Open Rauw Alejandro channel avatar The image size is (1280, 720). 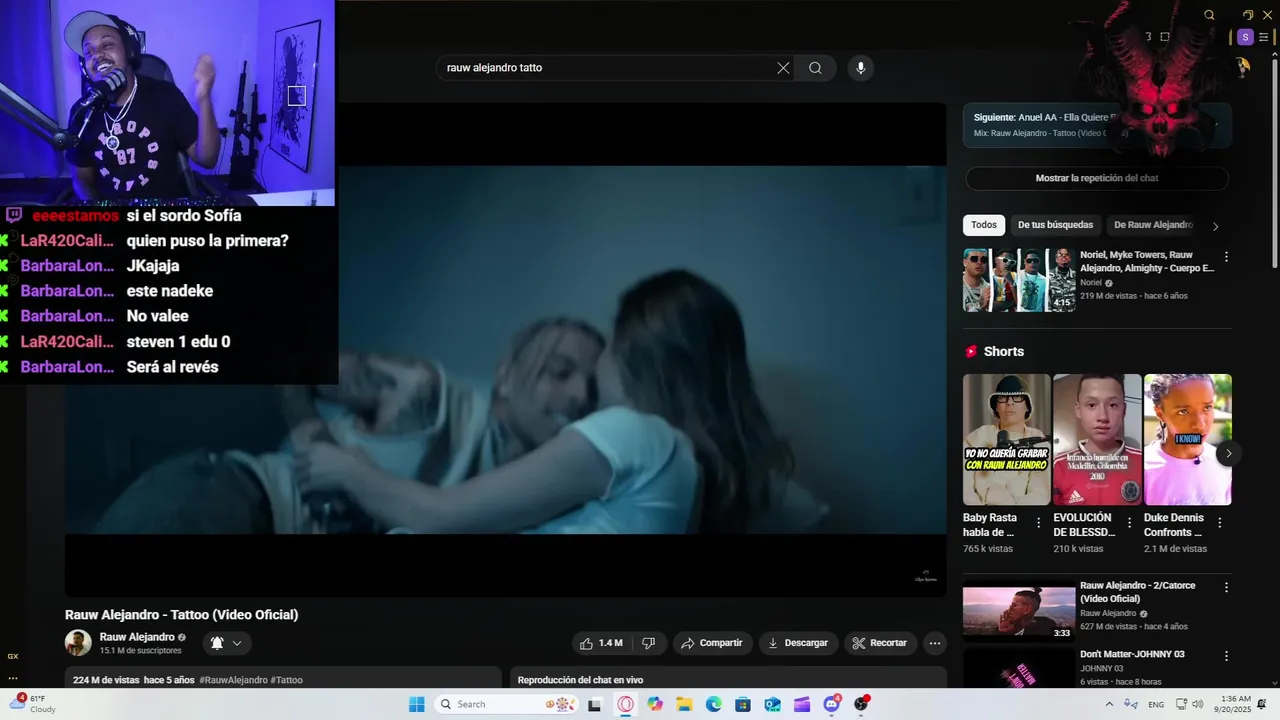point(78,643)
